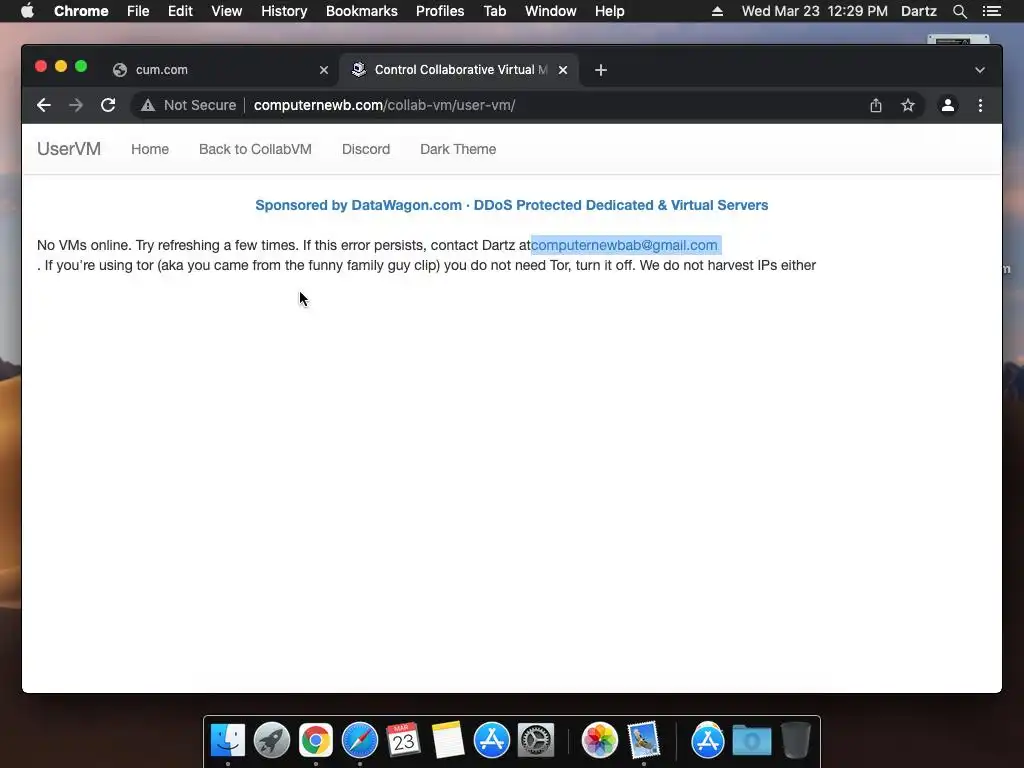Open the Bookmarks menu
1024x768 pixels.
362,11
